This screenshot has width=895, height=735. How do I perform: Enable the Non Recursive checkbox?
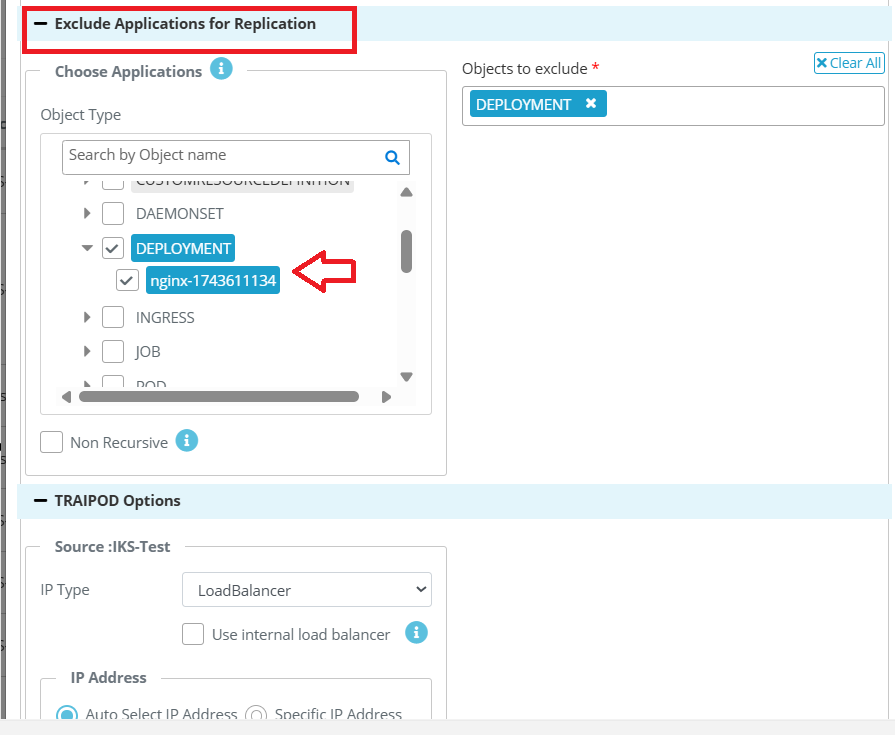[51, 442]
